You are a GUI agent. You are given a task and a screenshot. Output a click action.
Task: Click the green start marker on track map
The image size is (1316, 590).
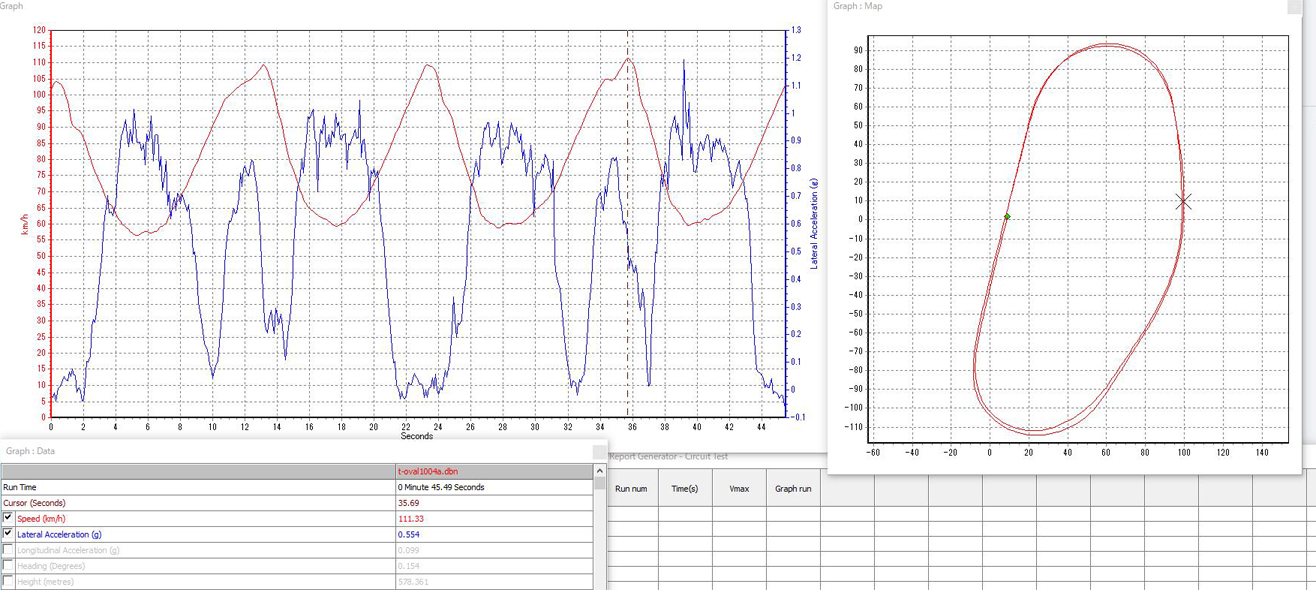point(1007,217)
